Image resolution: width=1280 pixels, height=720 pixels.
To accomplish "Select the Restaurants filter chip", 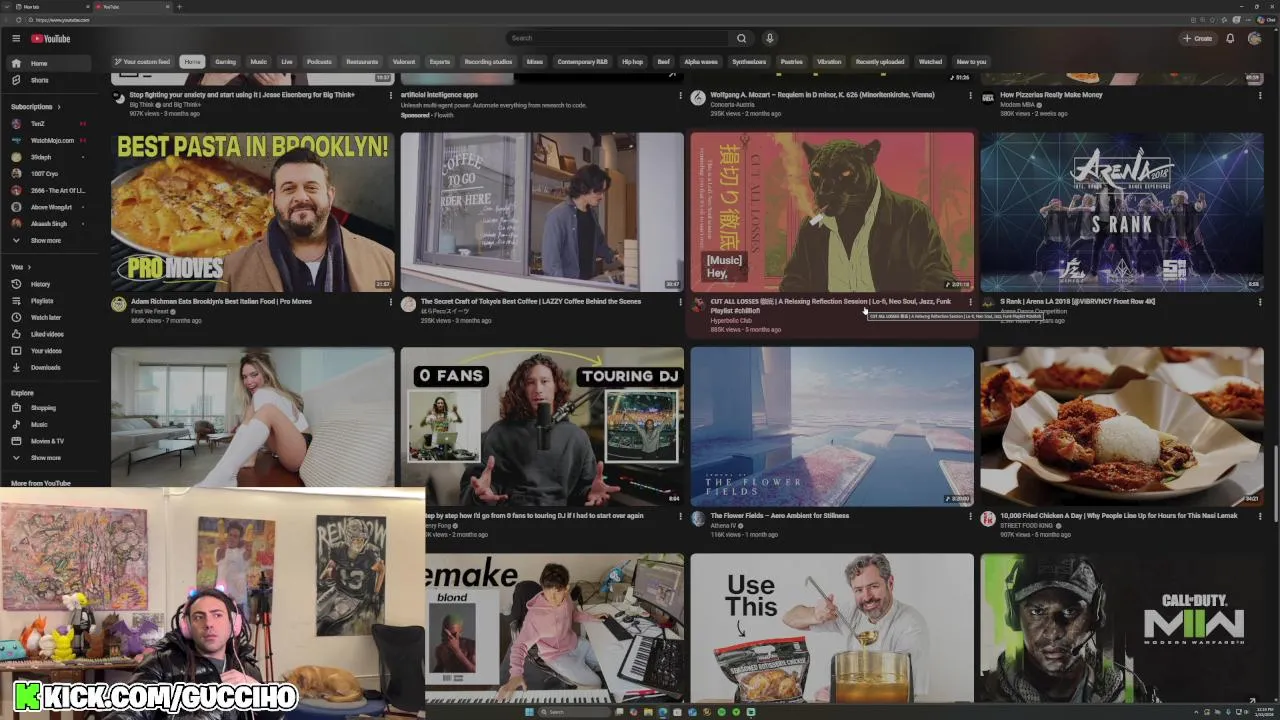I will tap(362, 62).
